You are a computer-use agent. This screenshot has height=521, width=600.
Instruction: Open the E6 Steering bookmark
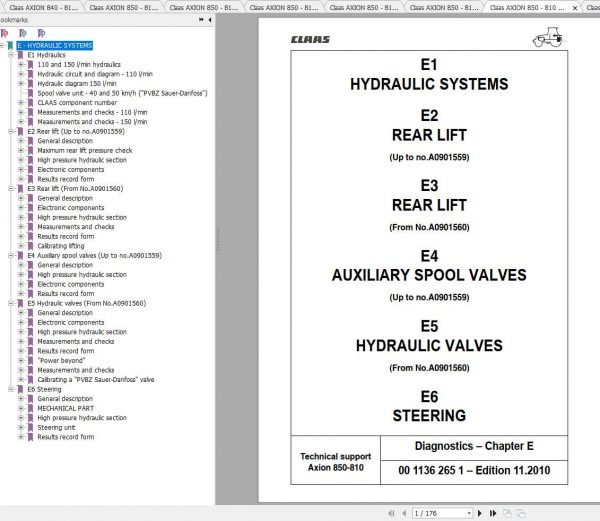44,389
